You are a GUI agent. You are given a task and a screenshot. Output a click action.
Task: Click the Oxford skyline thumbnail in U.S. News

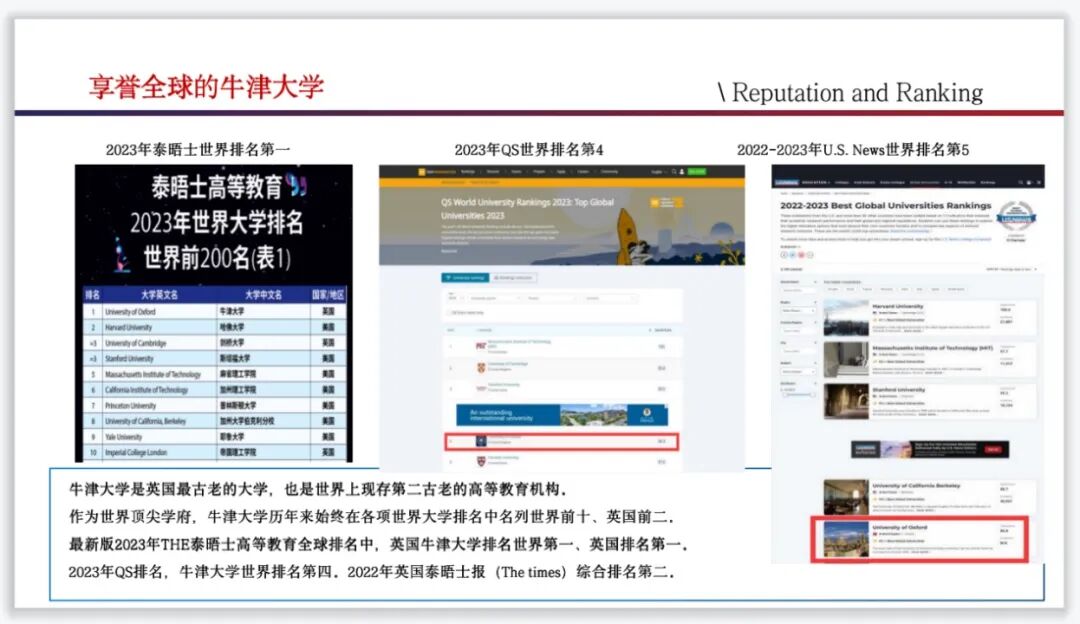click(x=846, y=539)
